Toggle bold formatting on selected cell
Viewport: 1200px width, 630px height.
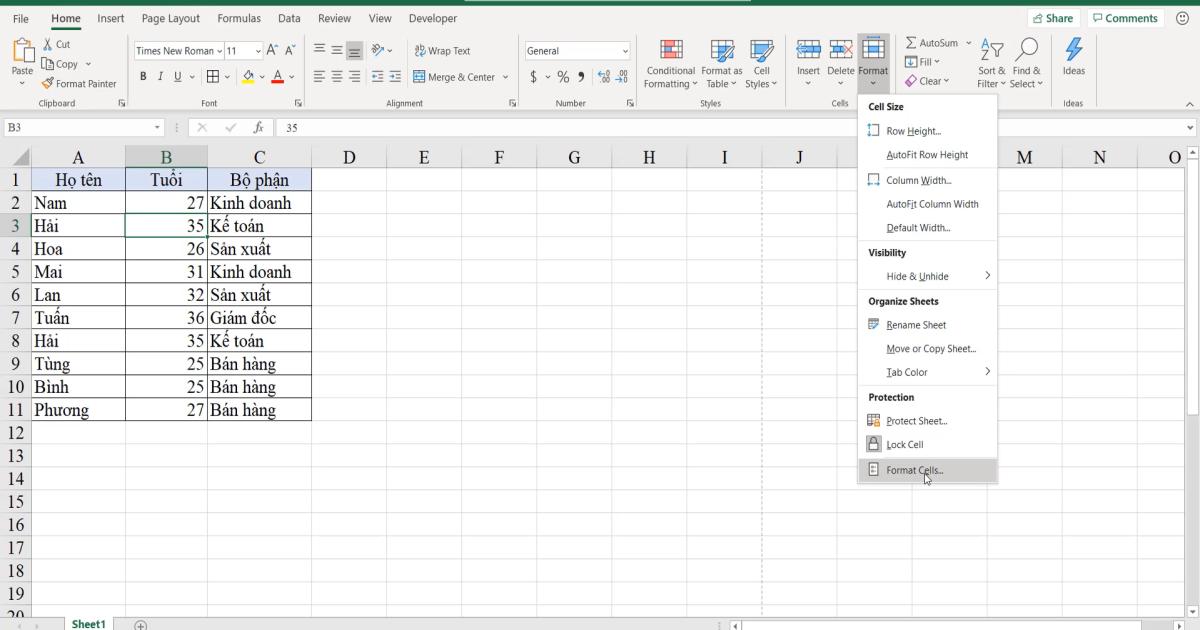pos(143,76)
